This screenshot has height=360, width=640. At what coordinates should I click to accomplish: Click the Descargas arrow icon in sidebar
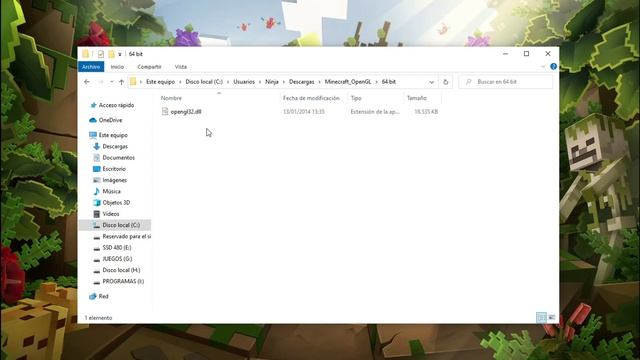(96, 146)
